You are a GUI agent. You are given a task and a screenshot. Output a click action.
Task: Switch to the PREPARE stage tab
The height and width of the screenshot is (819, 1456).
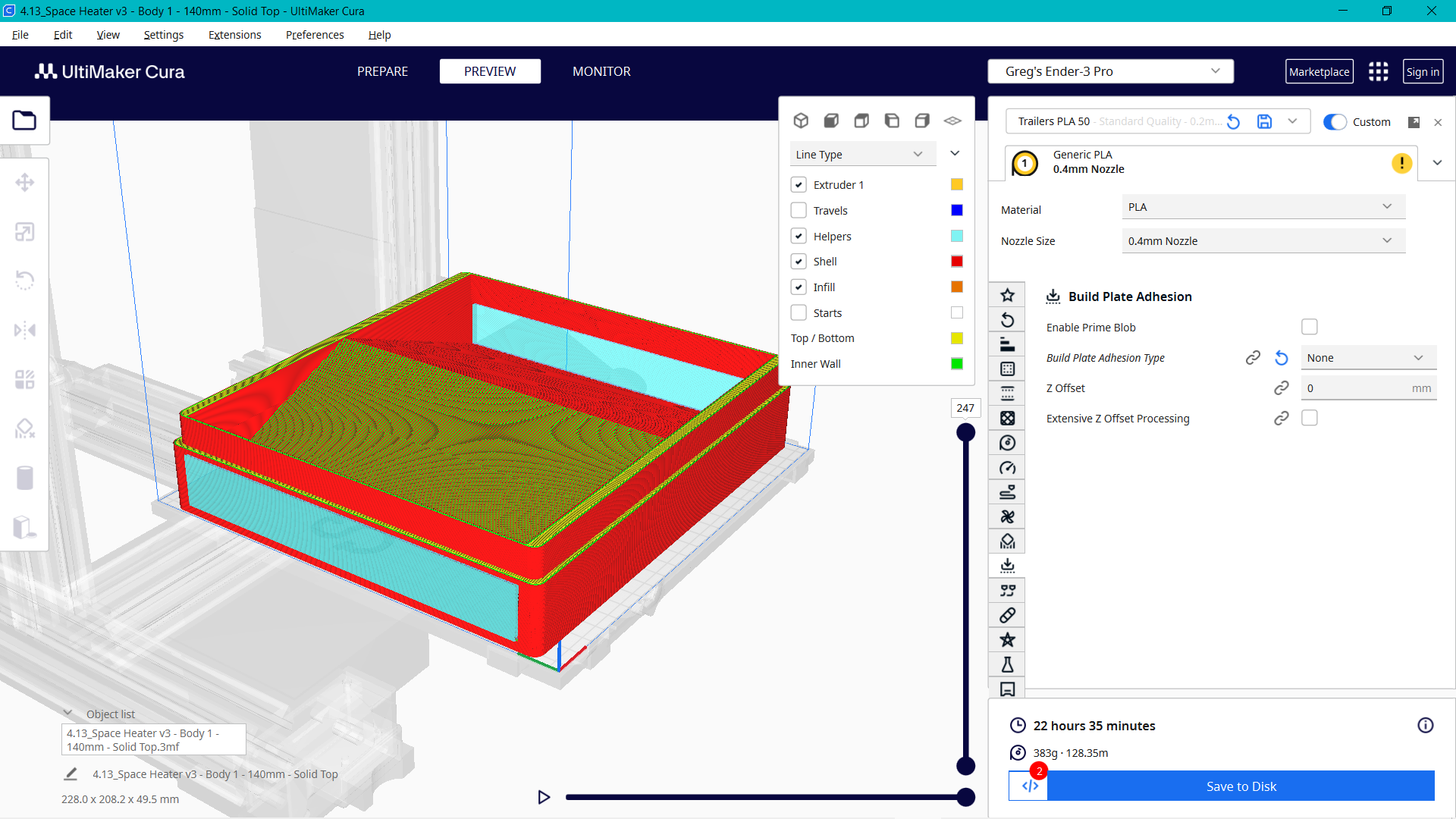(x=382, y=71)
